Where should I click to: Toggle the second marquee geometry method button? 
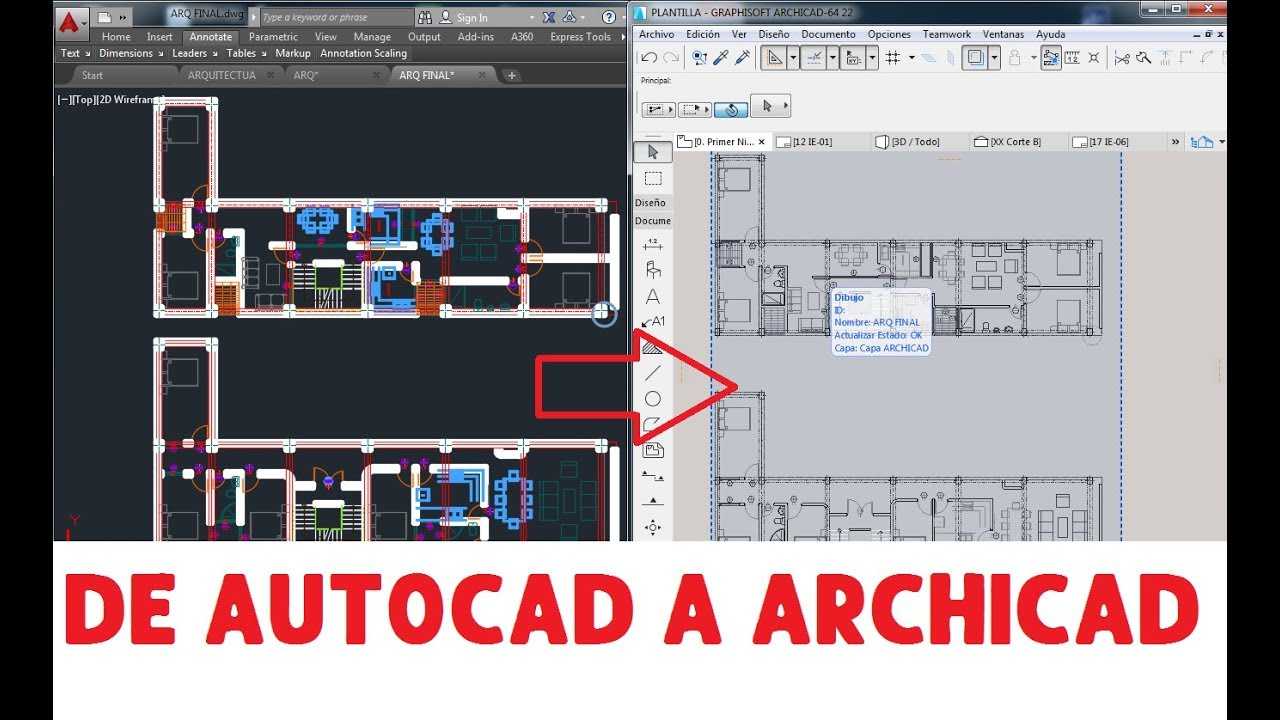pyautogui.click(x=693, y=109)
